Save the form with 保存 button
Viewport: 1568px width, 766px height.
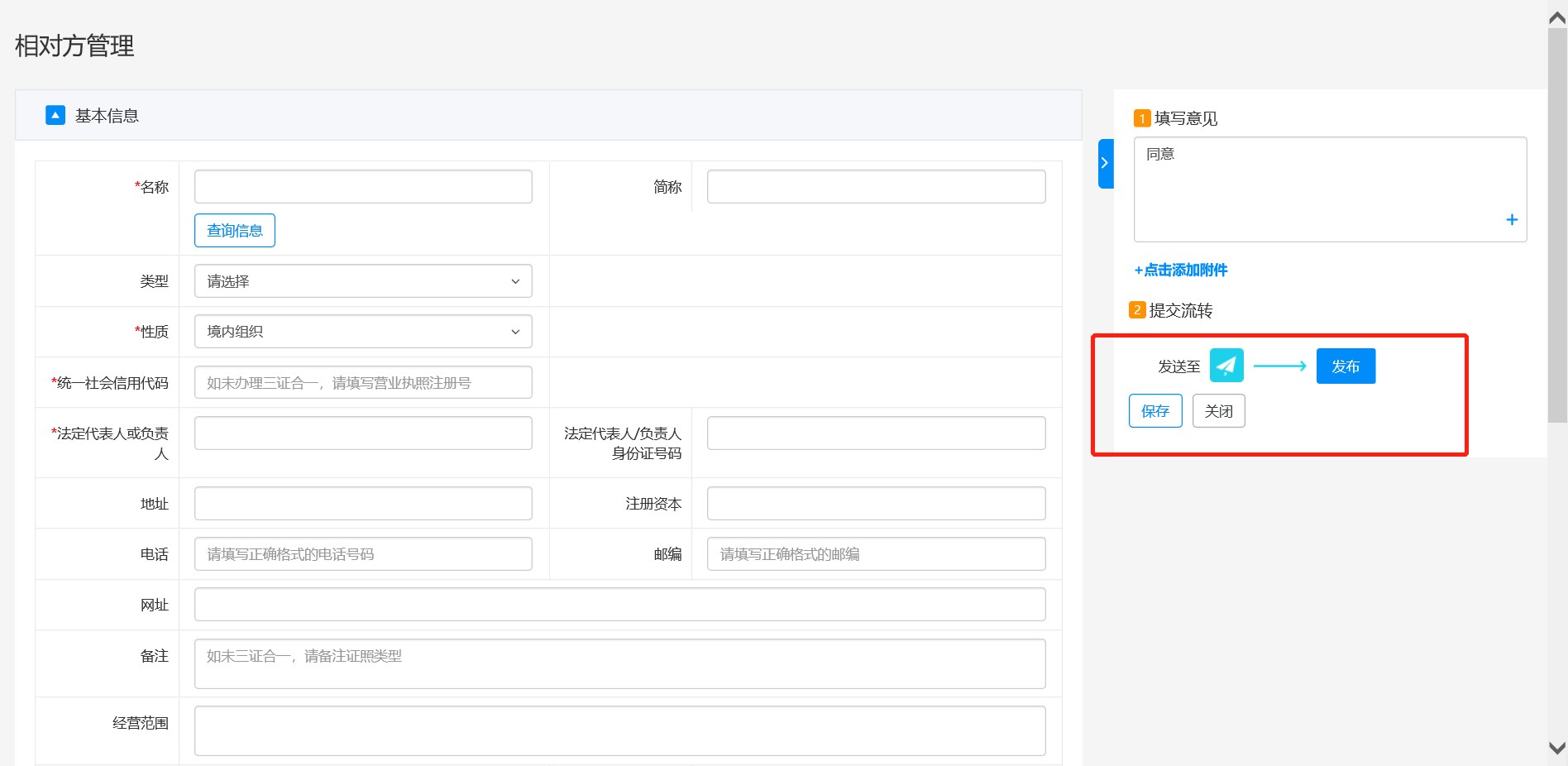coord(1155,411)
